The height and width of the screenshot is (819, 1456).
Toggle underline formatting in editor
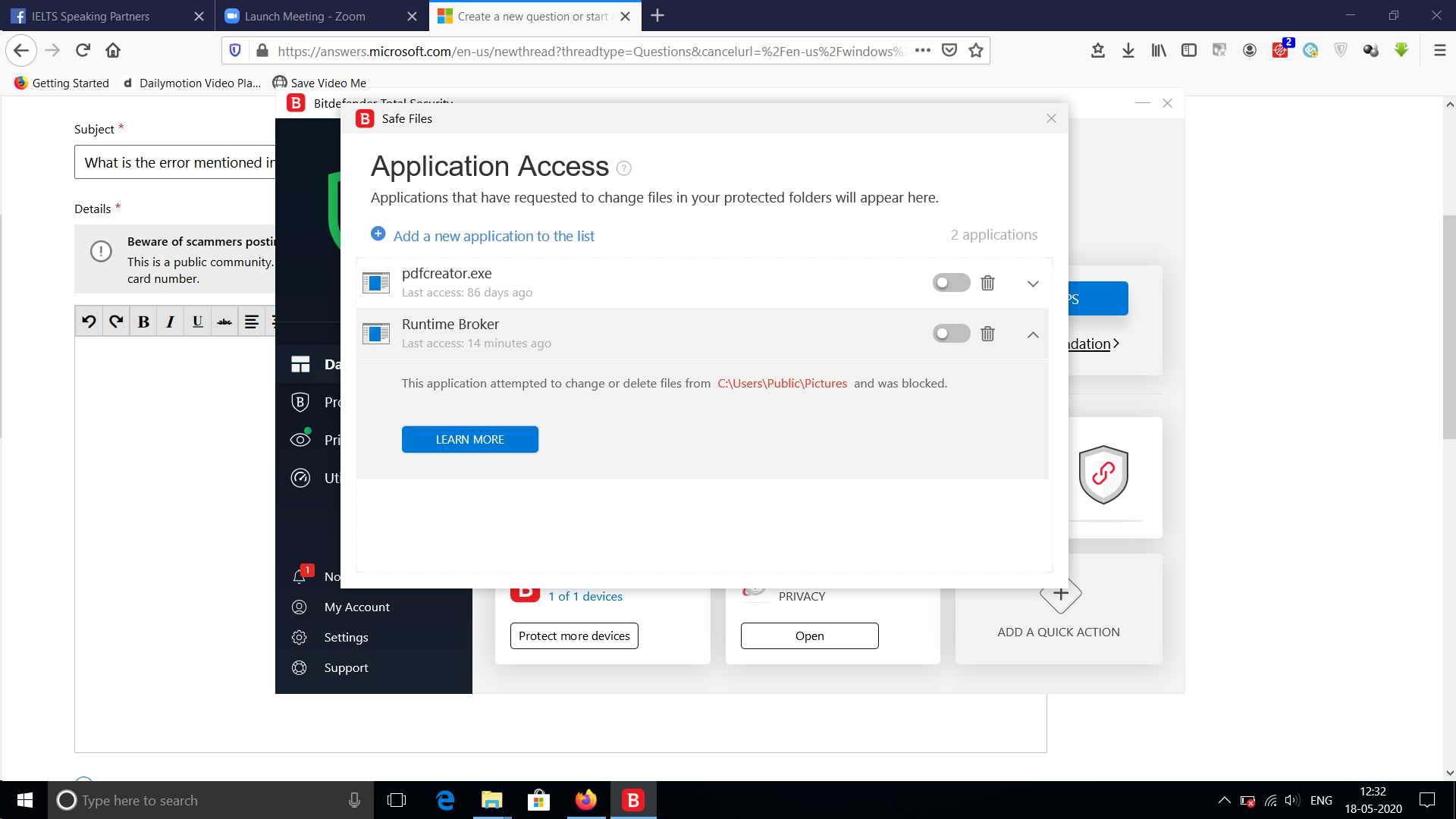[x=197, y=322]
